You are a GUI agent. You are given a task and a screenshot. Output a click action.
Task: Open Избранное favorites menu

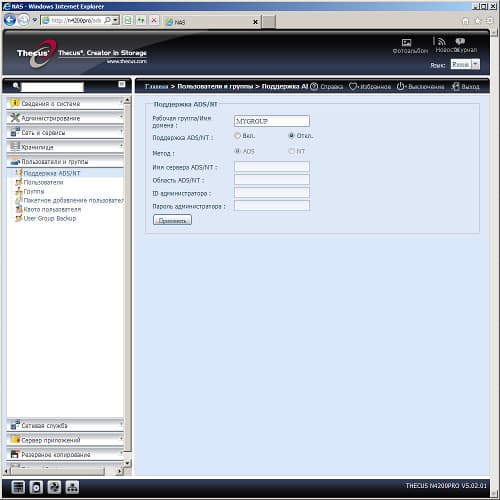[x=370, y=87]
